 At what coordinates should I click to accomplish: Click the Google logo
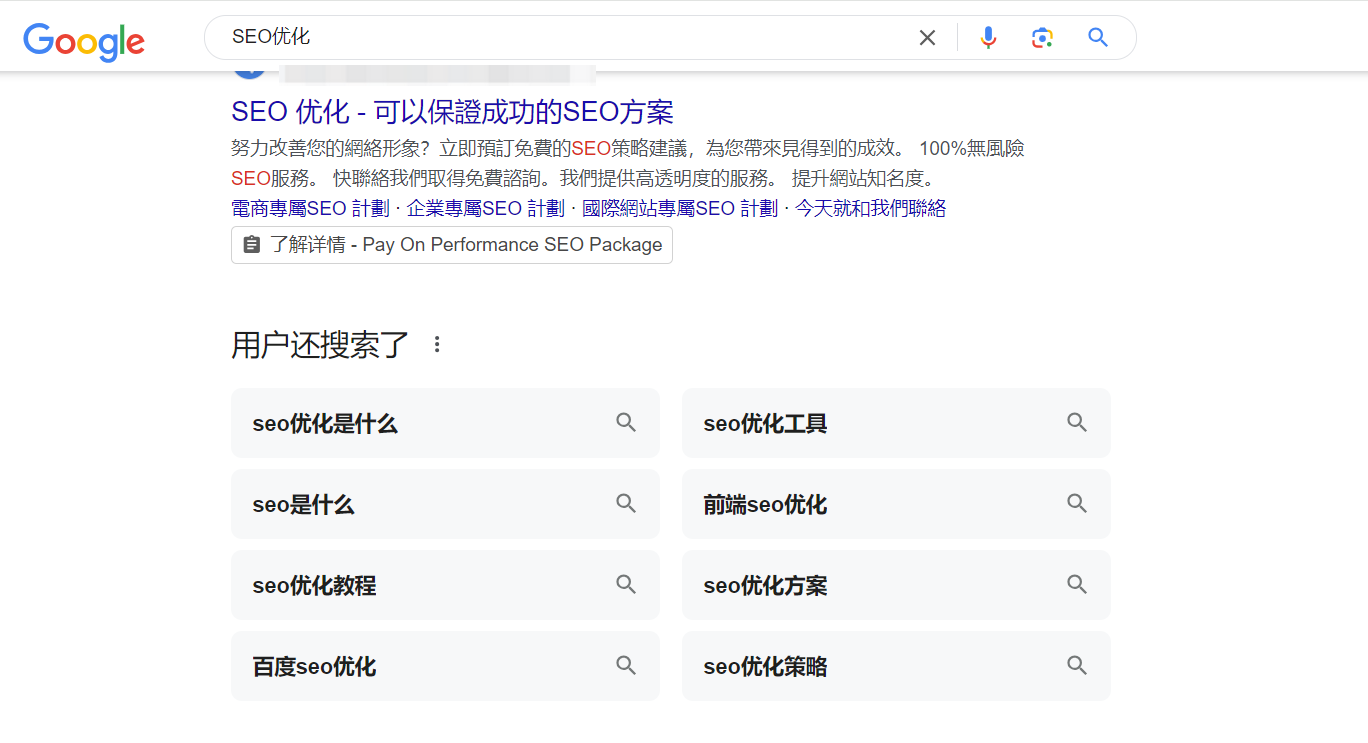[84, 40]
